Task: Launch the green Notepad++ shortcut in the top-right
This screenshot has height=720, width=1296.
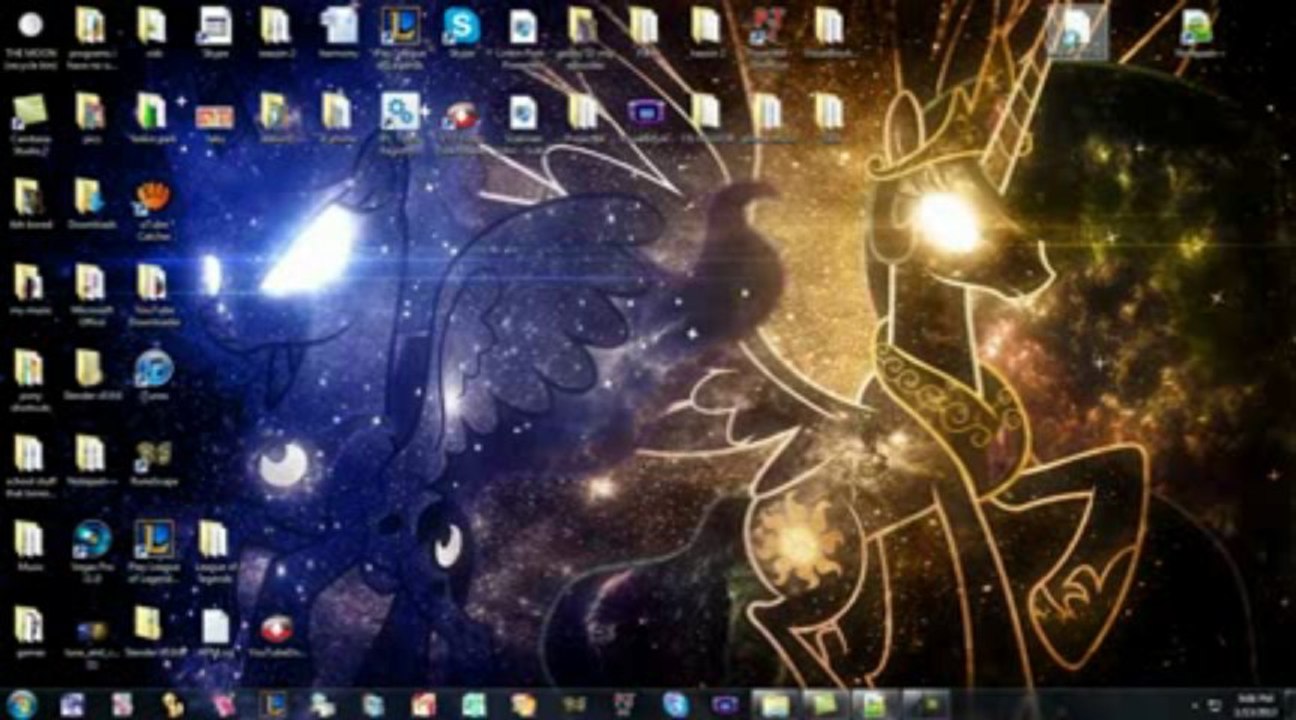Action: [x=1197, y=26]
